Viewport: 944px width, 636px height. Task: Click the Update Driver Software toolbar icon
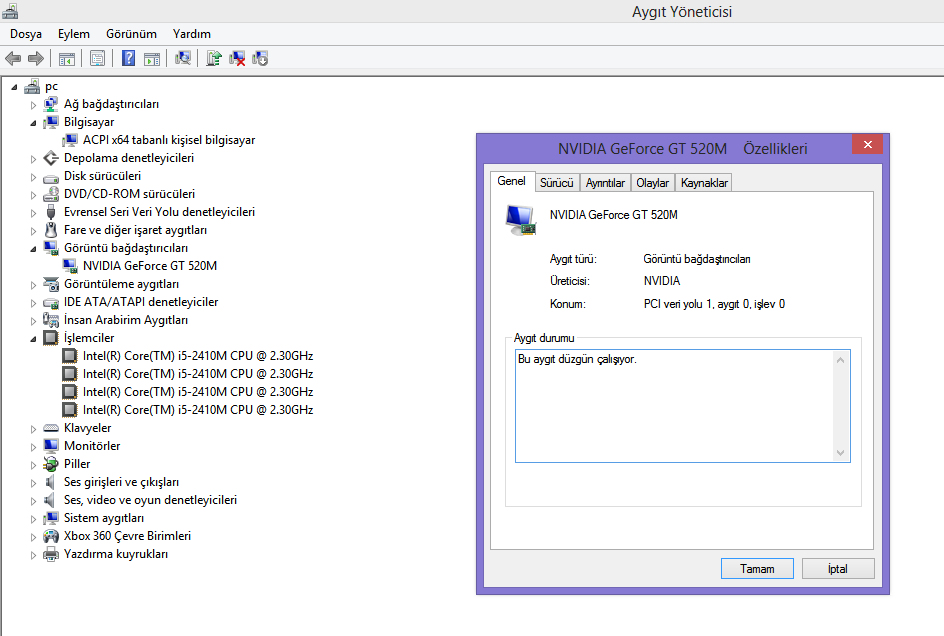tap(214, 58)
